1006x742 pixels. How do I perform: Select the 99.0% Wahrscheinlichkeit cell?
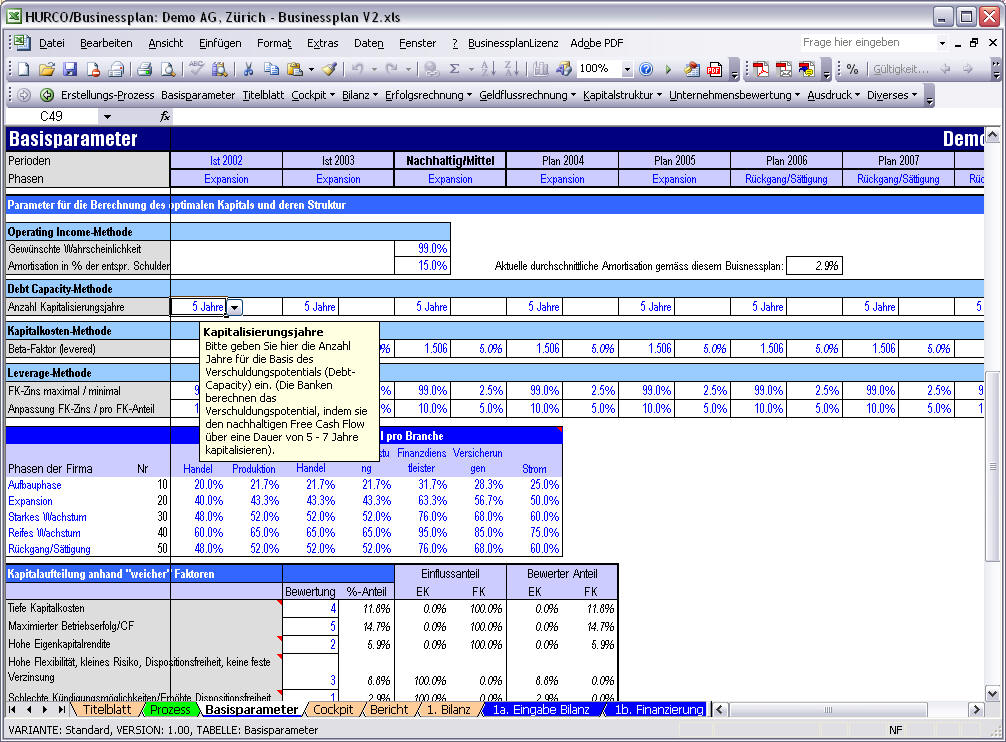[x=422, y=248]
